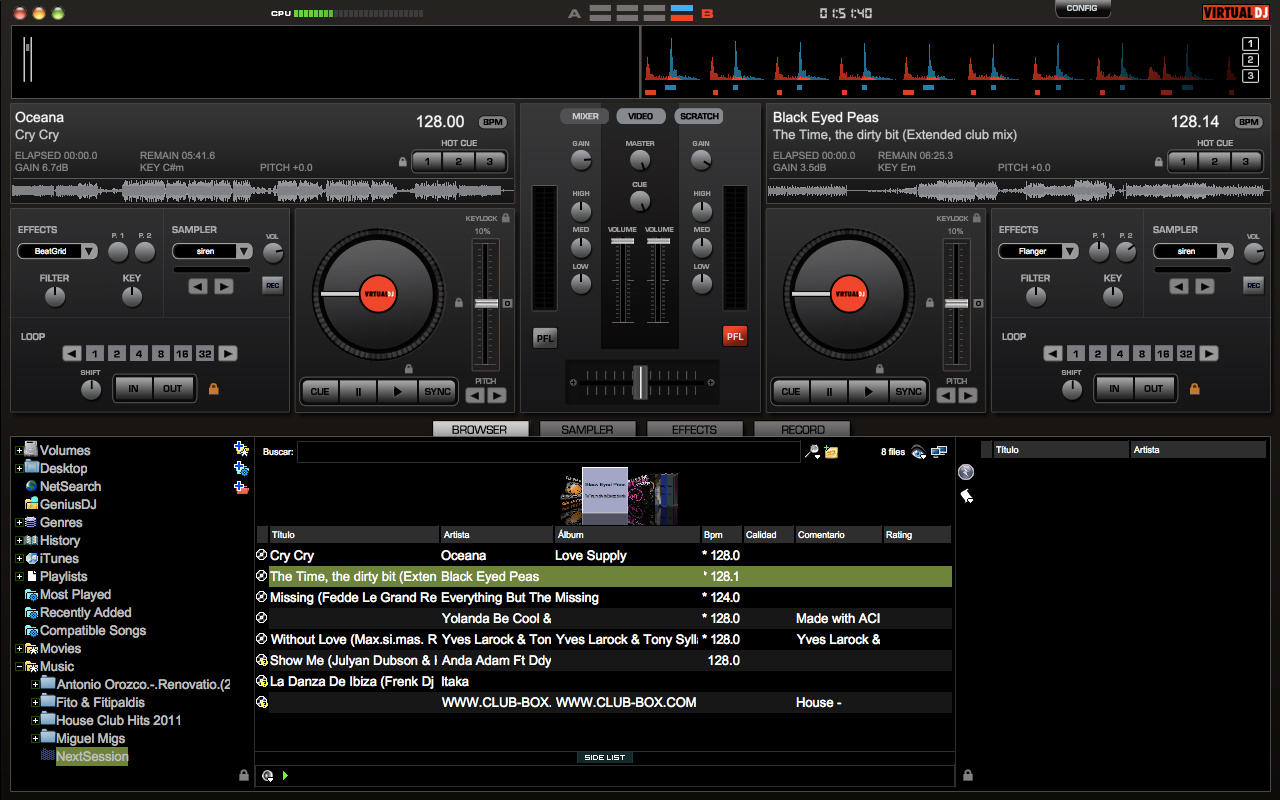This screenshot has height=800, width=1280.
Task: Open the CONFIG settings
Action: coord(1082,9)
